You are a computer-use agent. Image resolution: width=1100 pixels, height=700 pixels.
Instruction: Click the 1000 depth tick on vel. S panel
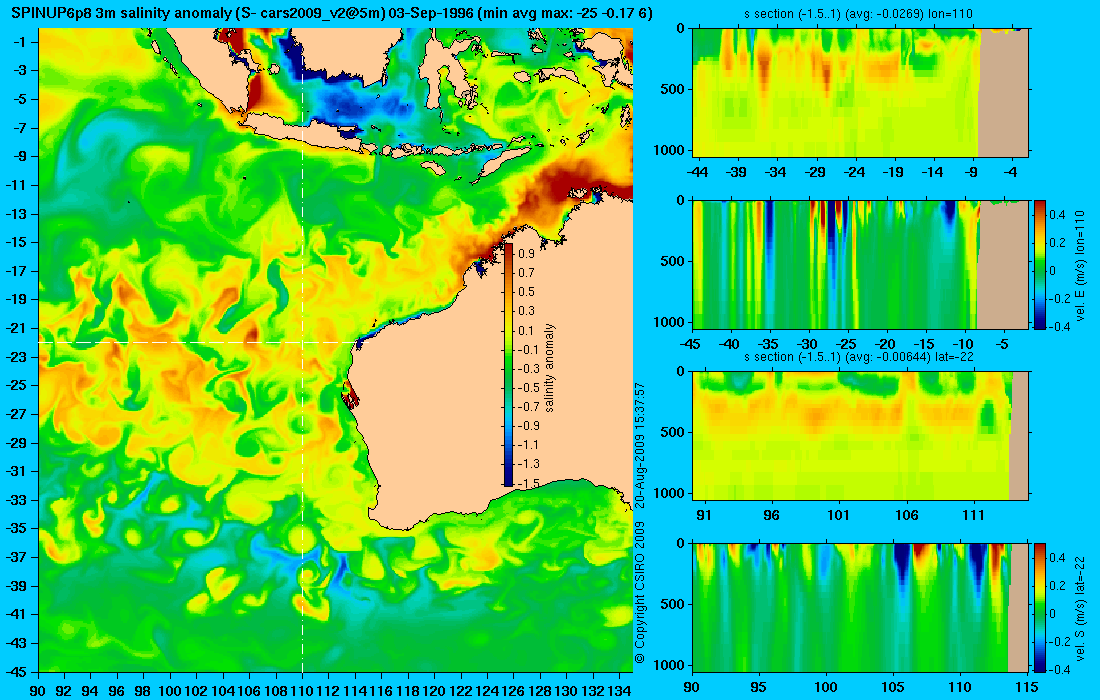670,665
